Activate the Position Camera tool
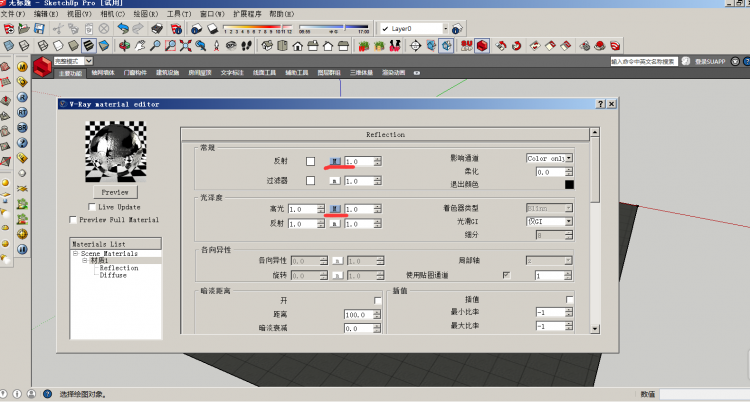750x402 pixels. point(216,45)
